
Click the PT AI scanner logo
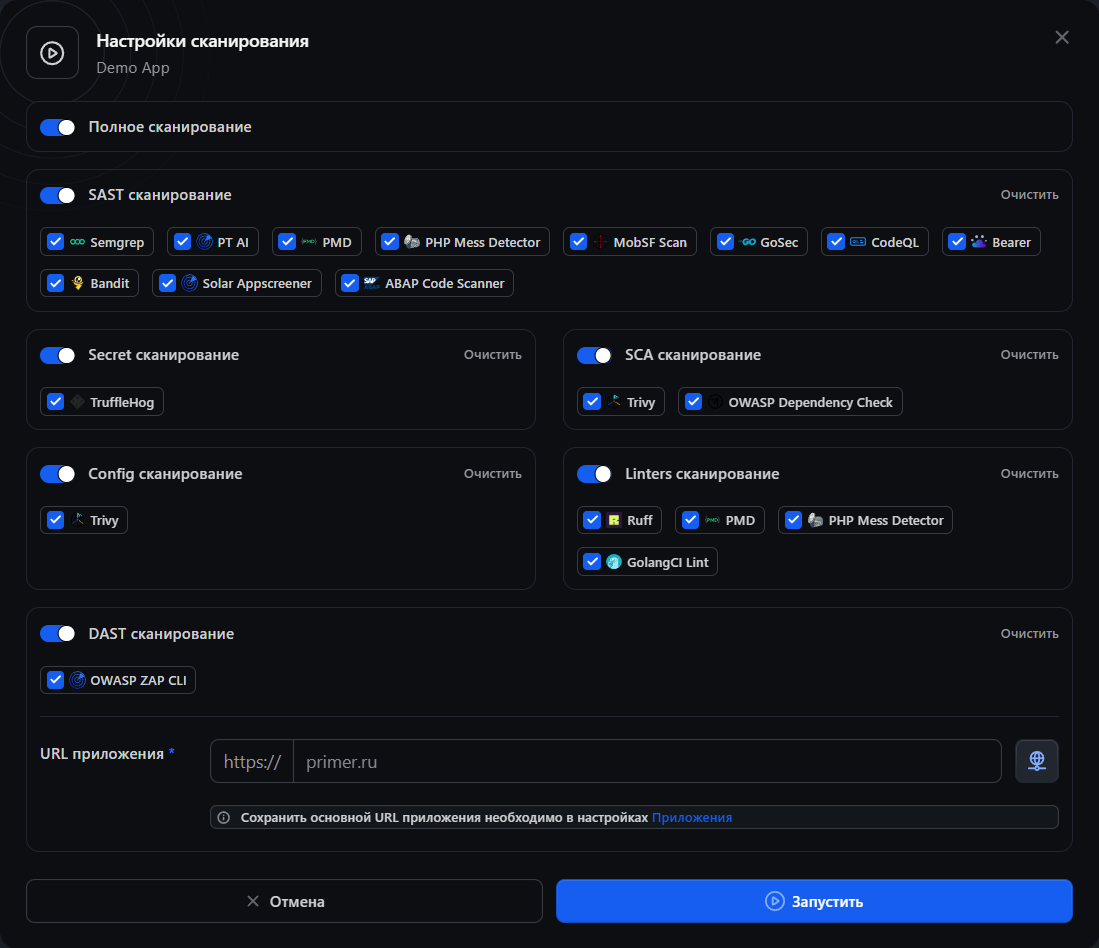tap(205, 242)
